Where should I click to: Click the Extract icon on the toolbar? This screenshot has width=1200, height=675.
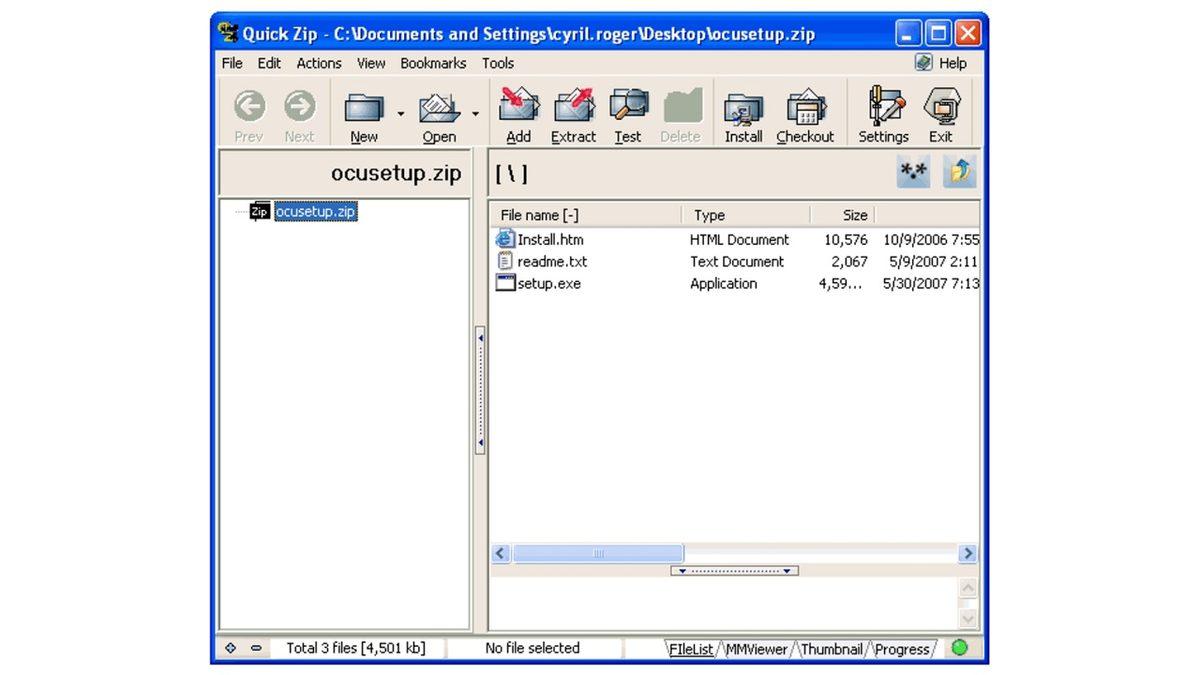(573, 110)
